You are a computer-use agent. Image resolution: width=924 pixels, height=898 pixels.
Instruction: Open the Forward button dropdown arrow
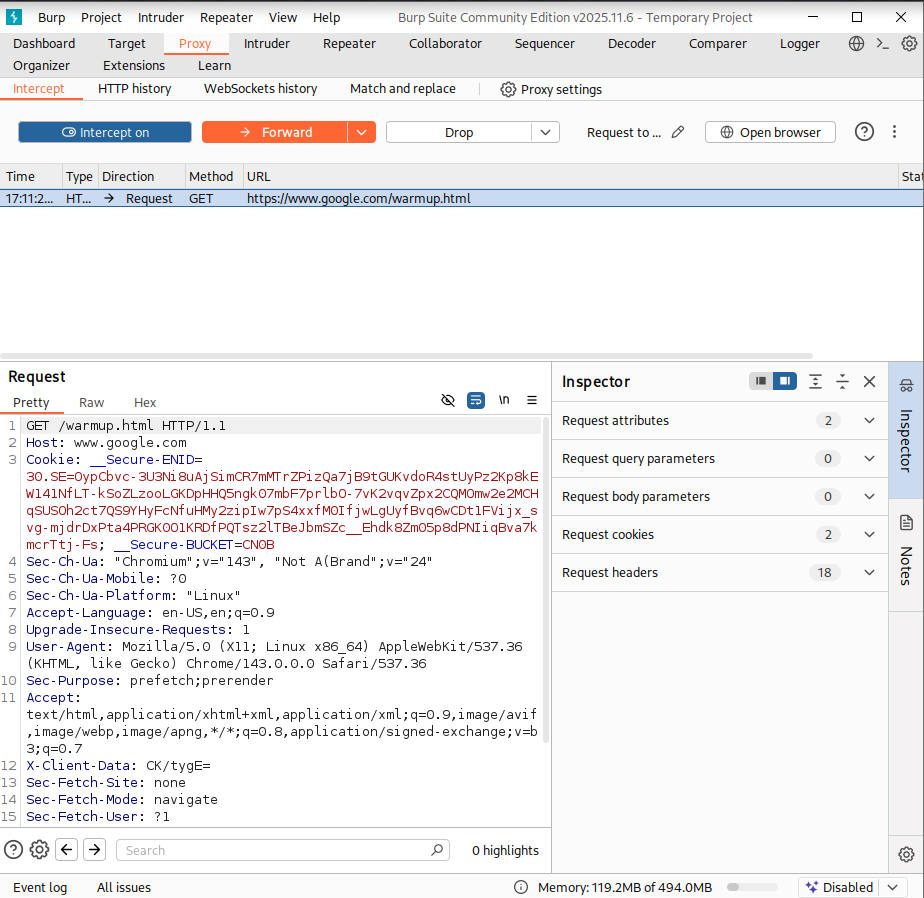click(x=361, y=131)
